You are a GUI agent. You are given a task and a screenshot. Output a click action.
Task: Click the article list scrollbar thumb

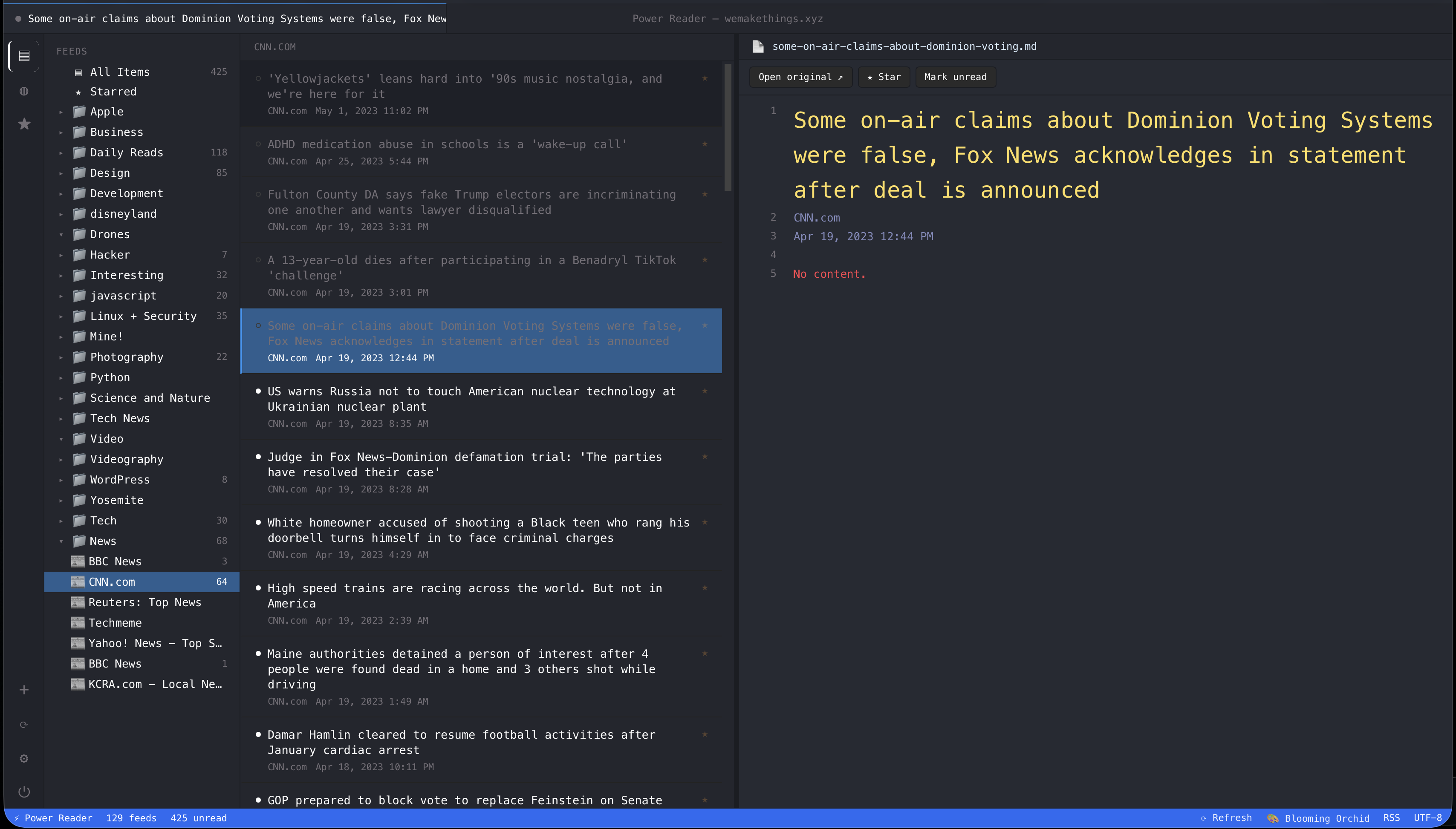pos(728,127)
